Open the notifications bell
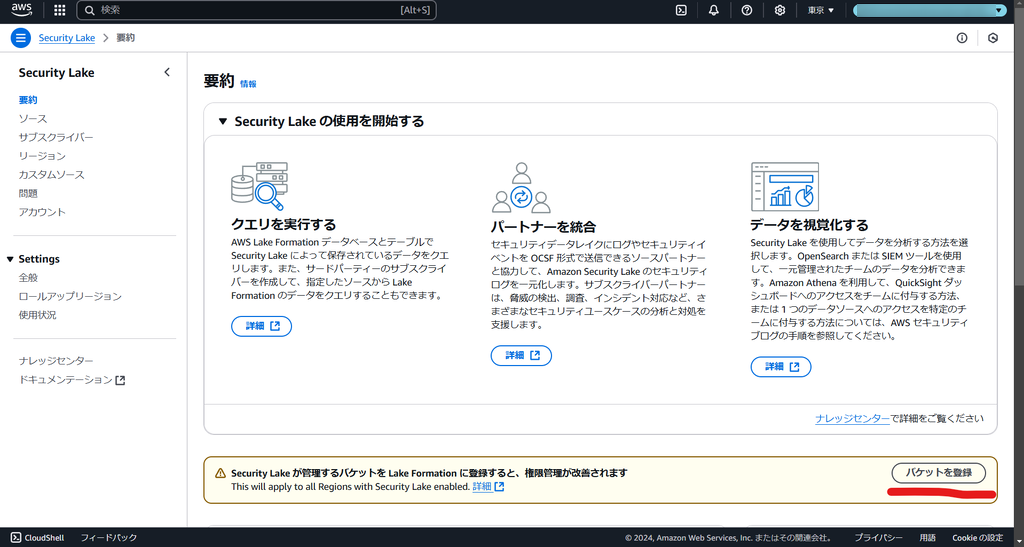The image size is (1024, 547). (x=714, y=10)
